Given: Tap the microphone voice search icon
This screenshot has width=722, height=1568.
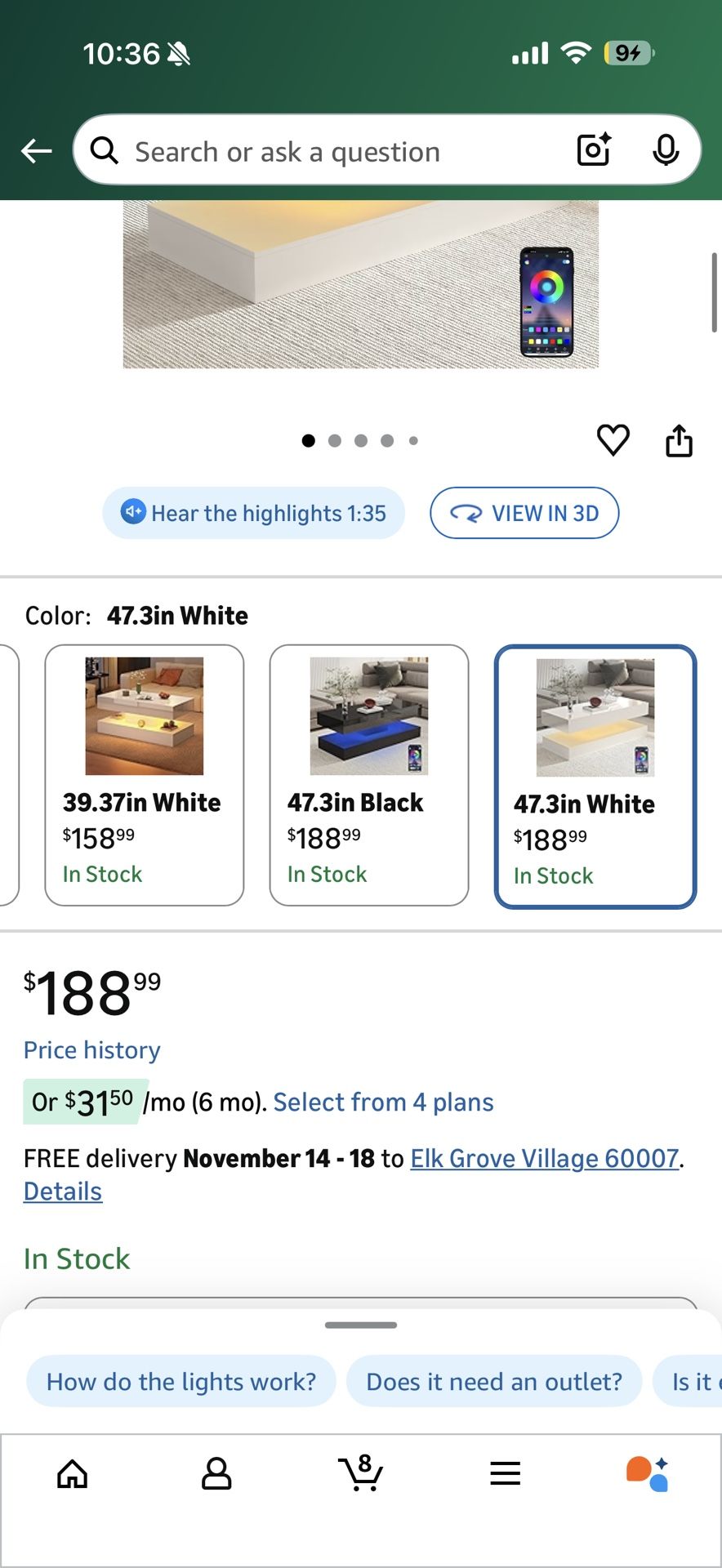Looking at the screenshot, I should pyautogui.click(x=666, y=149).
